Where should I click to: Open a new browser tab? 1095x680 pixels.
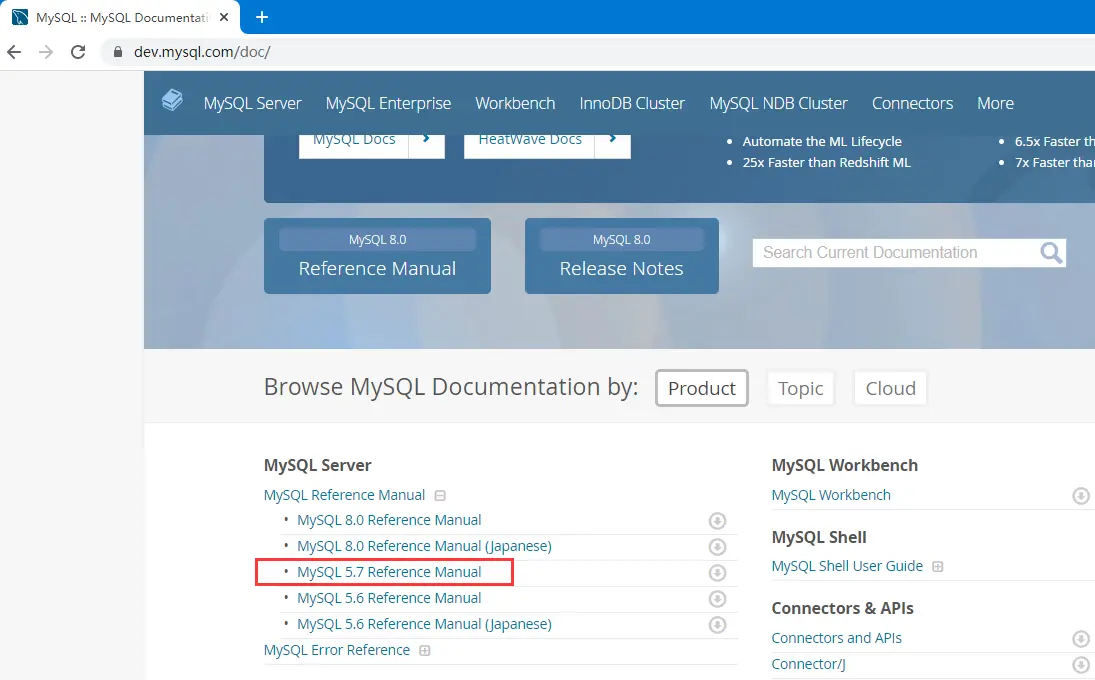pos(262,17)
